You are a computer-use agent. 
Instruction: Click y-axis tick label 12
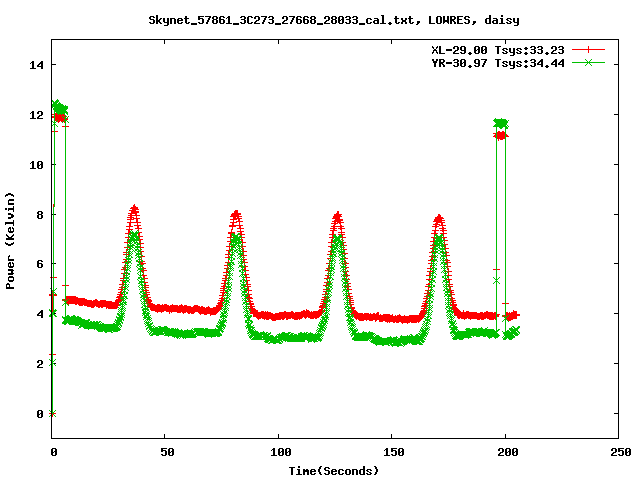tap(36, 115)
